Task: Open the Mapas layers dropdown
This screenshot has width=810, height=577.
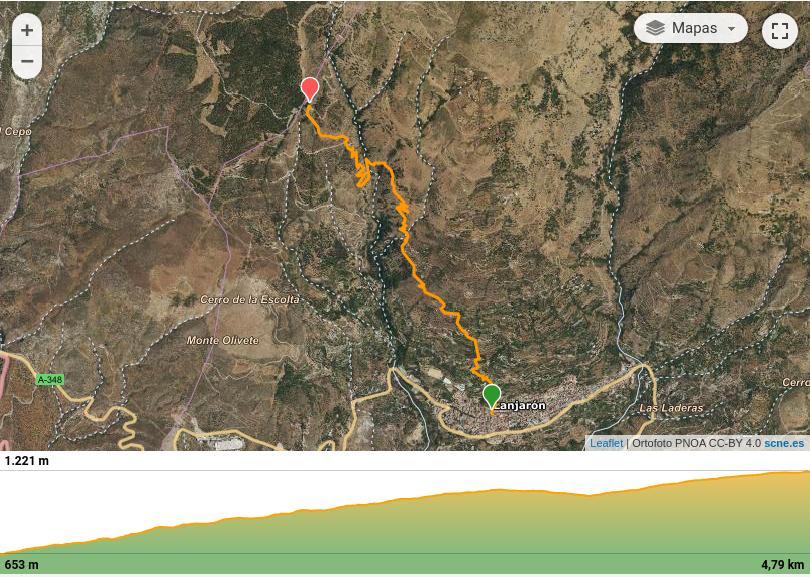Action: tap(690, 28)
